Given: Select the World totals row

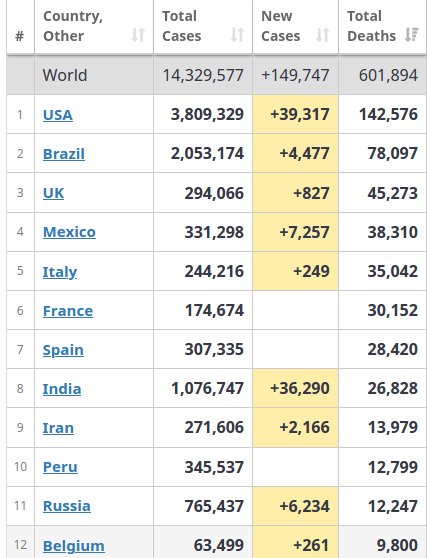Looking at the screenshot, I should pyautogui.click(x=216, y=75).
